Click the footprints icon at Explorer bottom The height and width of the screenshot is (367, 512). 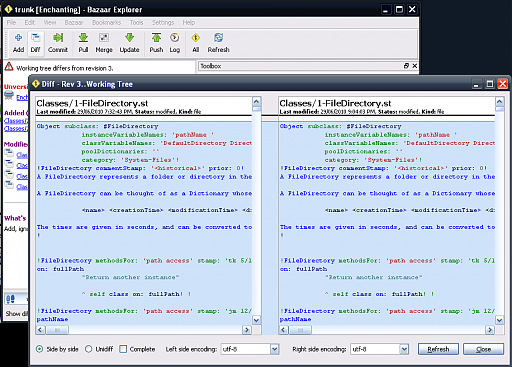click(10, 299)
